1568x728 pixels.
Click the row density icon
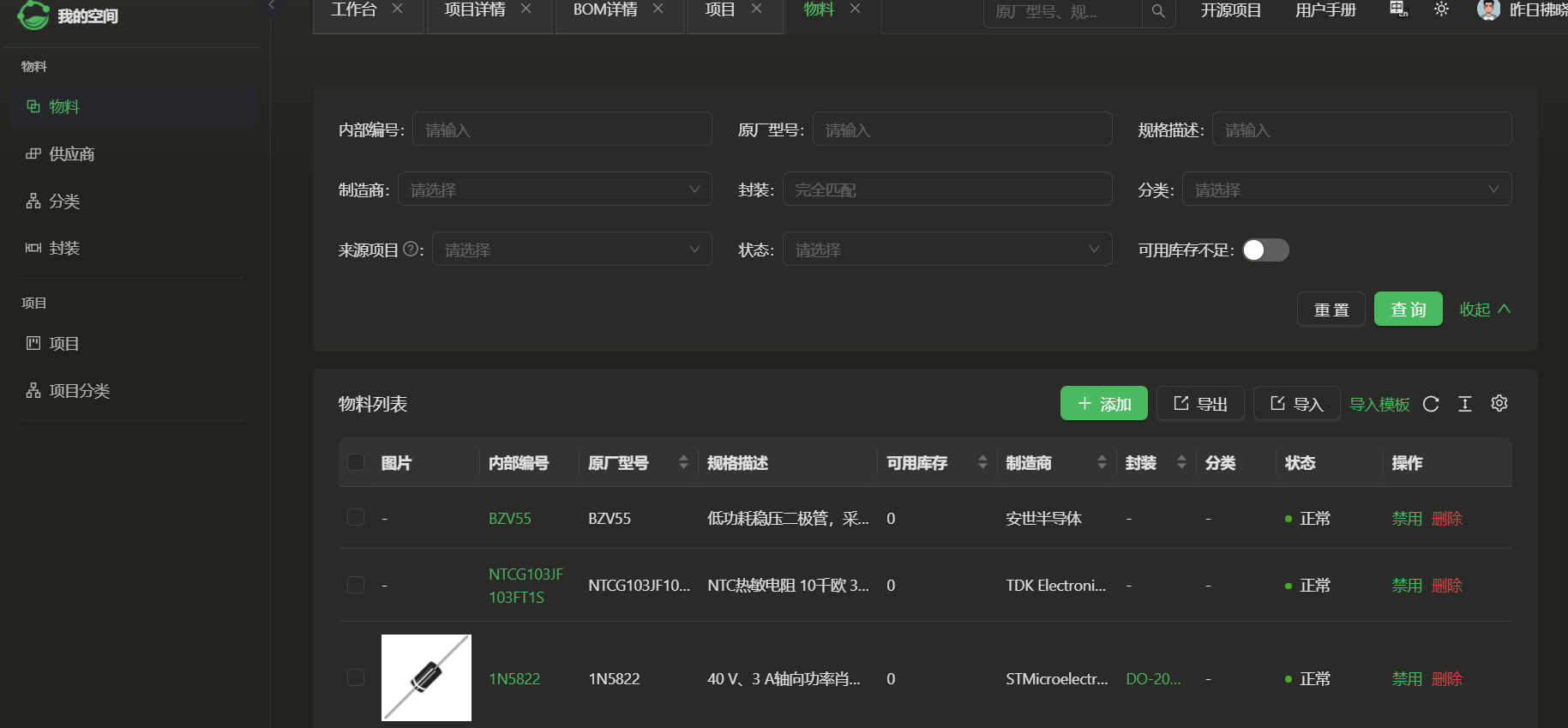pos(1465,404)
